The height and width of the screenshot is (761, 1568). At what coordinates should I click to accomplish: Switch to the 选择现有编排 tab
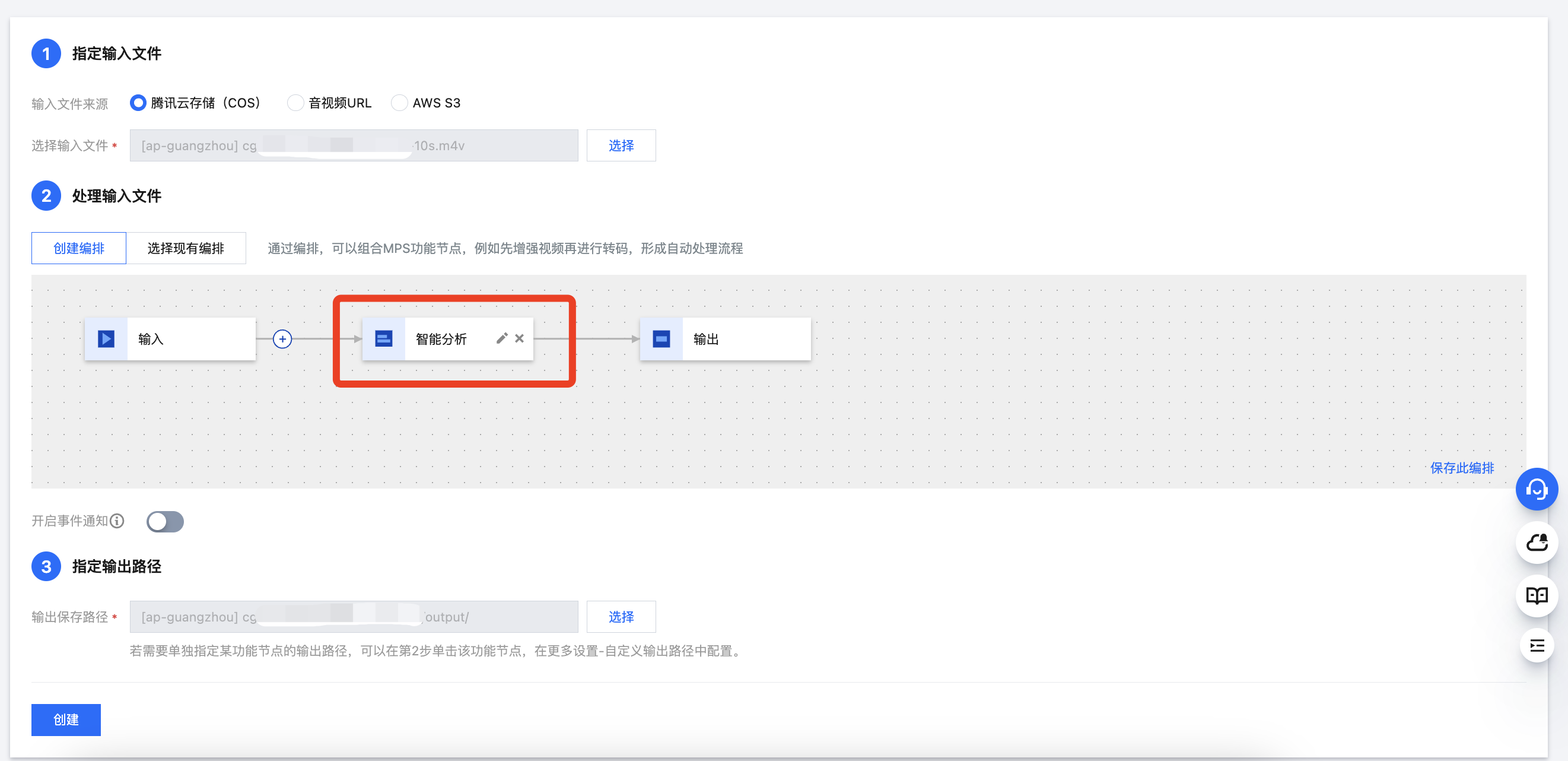click(x=186, y=248)
